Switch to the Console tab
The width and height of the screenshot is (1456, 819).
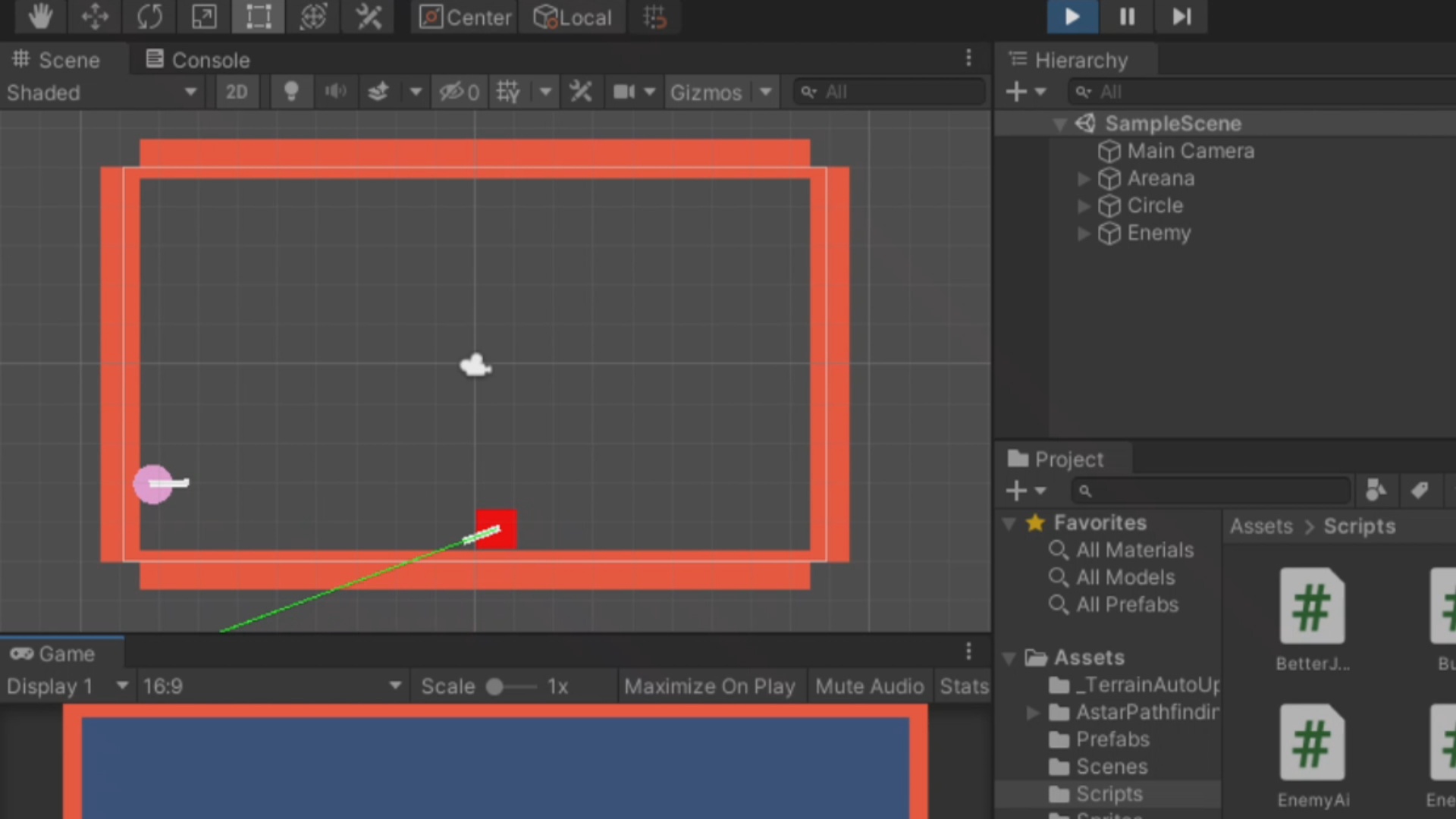coord(196,59)
